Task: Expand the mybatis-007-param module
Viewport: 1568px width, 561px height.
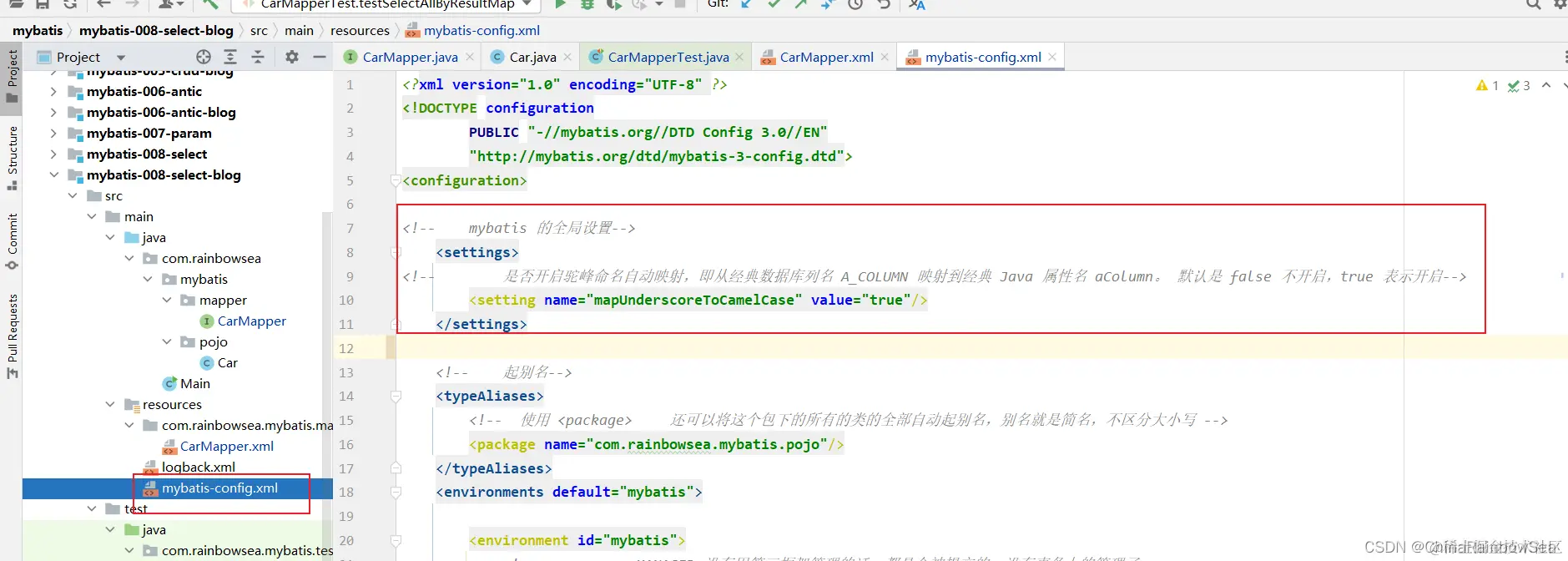Action: pos(54,134)
